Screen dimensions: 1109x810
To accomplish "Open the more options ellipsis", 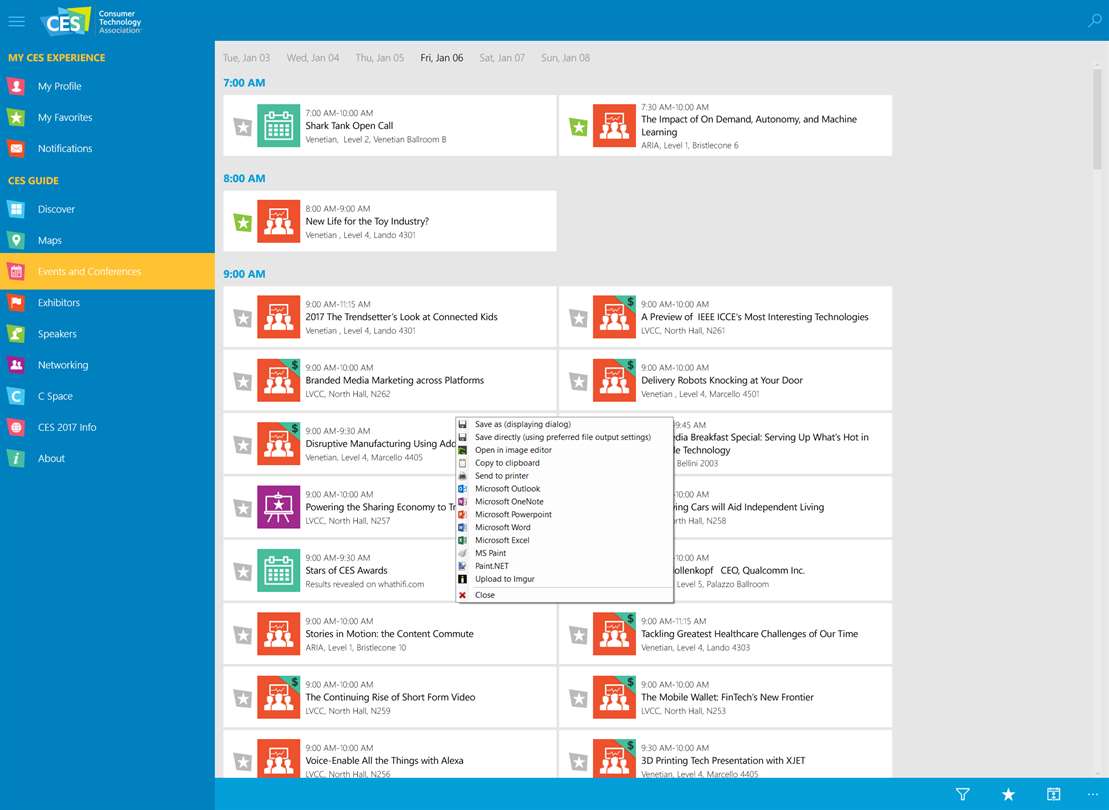I will click(x=1093, y=794).
